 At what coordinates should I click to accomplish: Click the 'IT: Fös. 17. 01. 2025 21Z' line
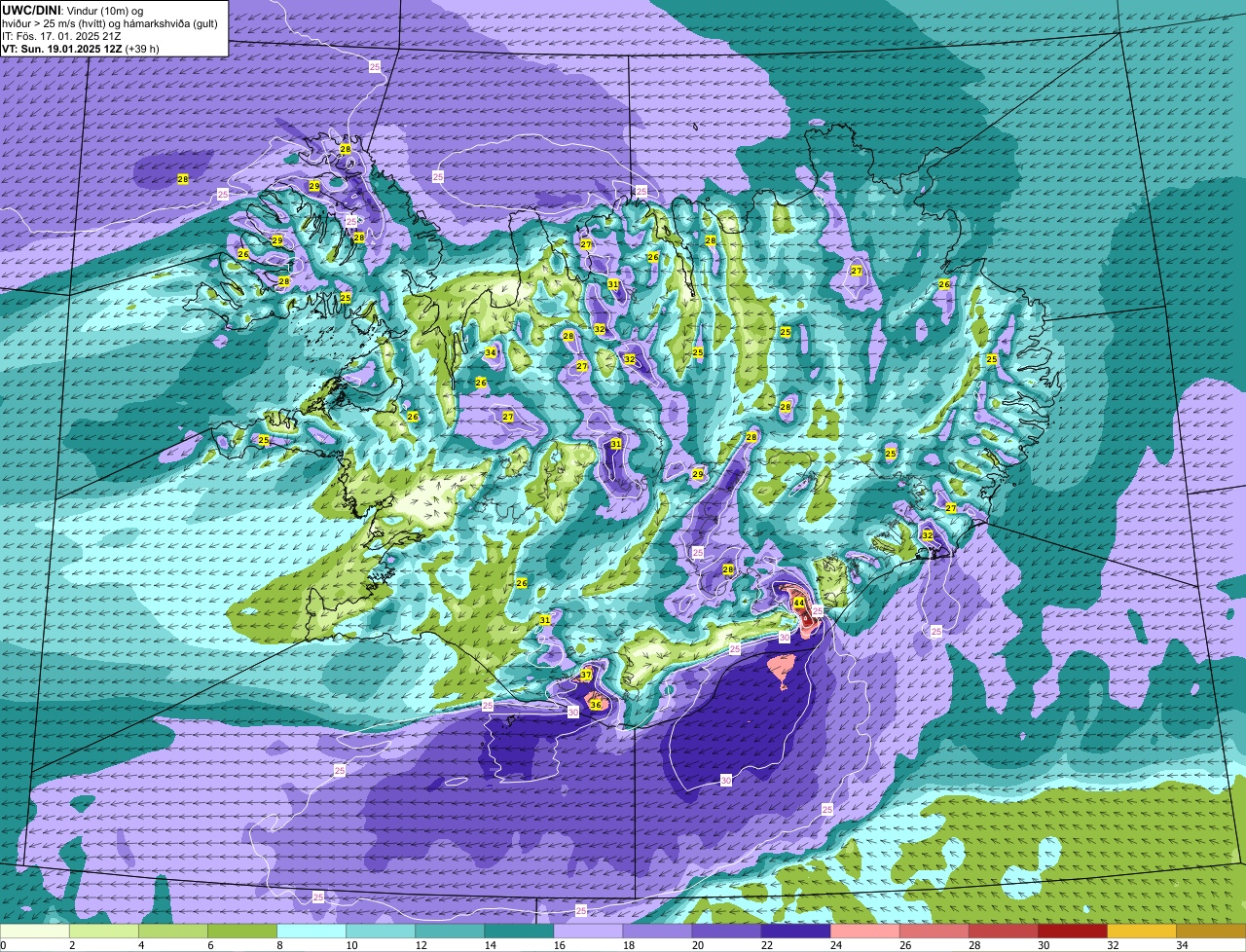[x=62, y=36]
